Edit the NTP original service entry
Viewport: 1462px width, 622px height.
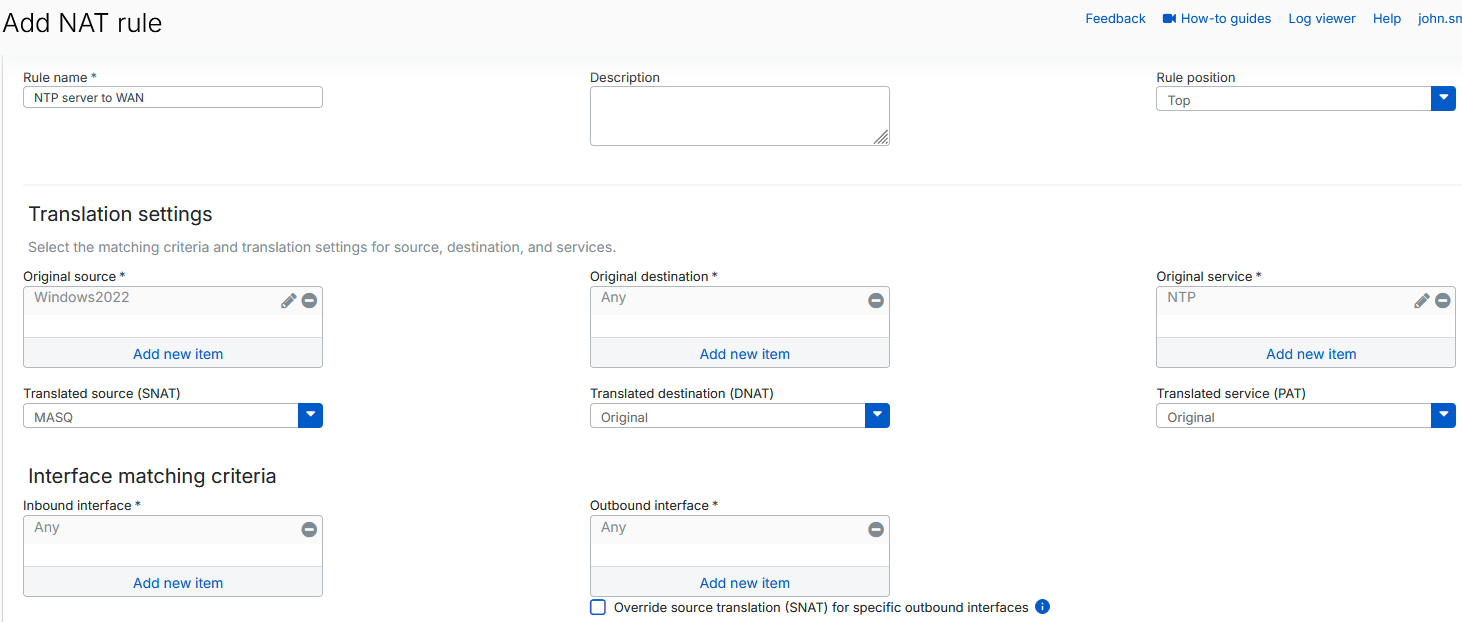tap(1422, 300)
